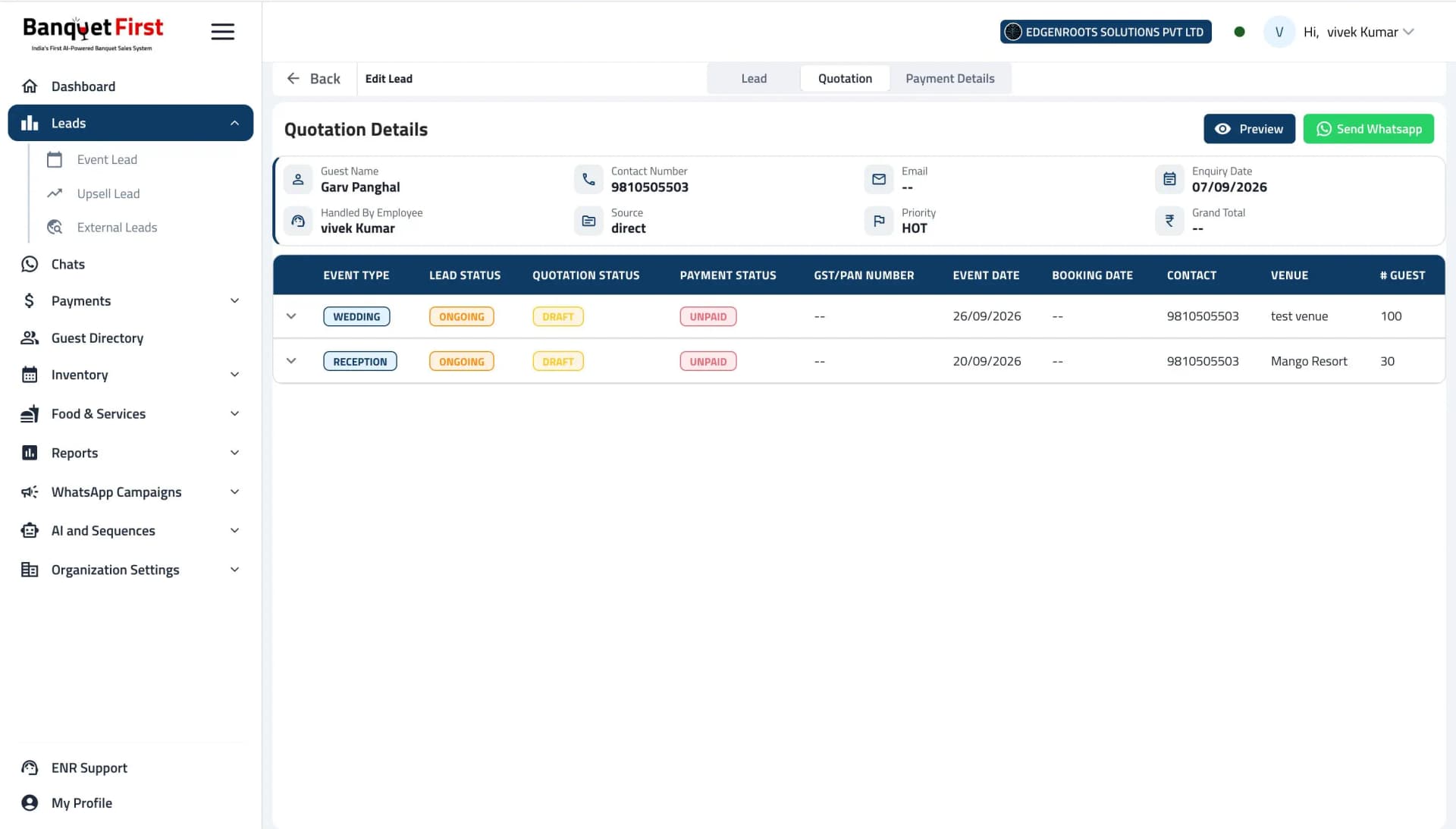This screenshot has width=1456, height=829.
Task: Click the envelope icon beside Email
Action: 879,180
